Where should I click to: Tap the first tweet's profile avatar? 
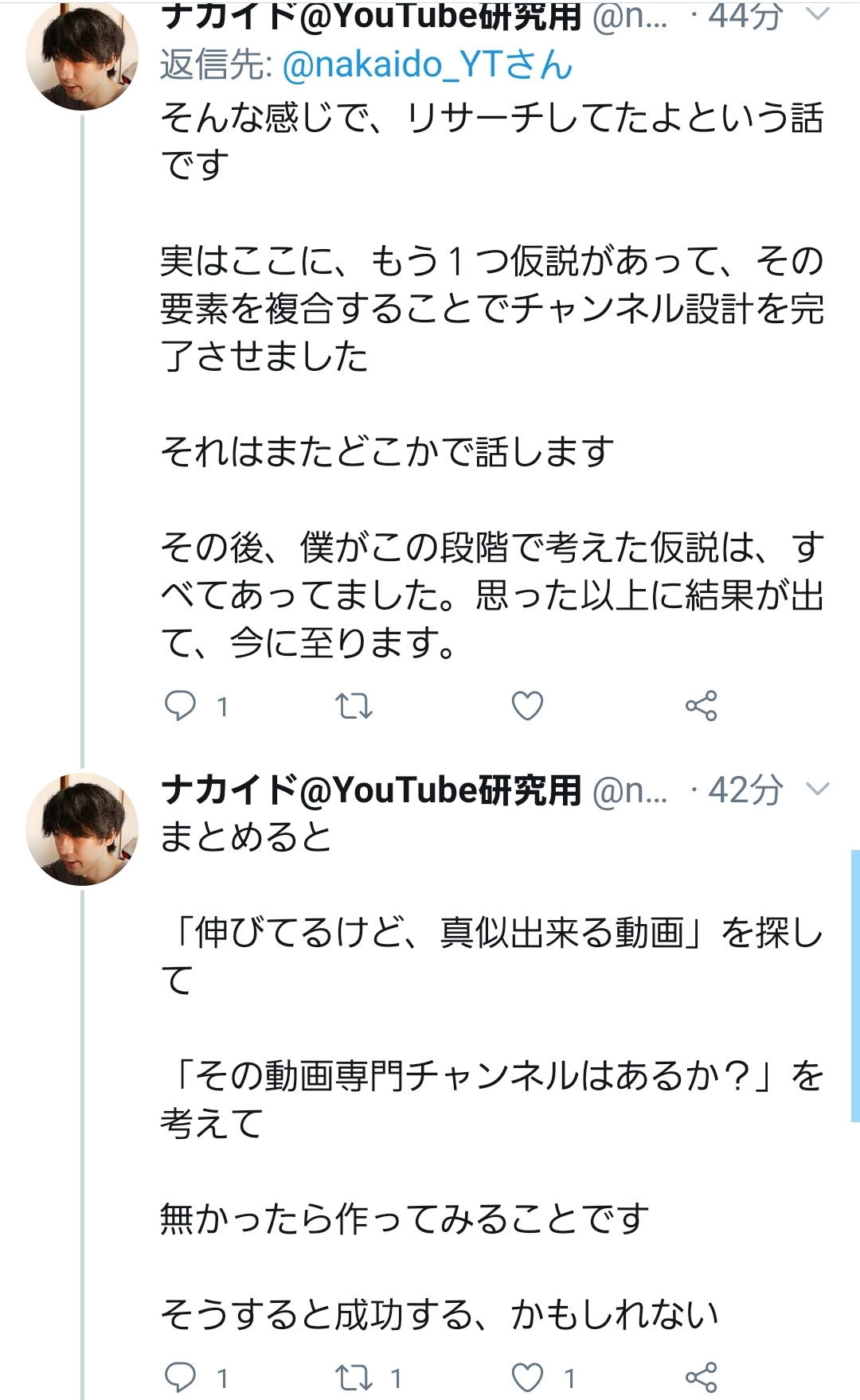point(82,56)
